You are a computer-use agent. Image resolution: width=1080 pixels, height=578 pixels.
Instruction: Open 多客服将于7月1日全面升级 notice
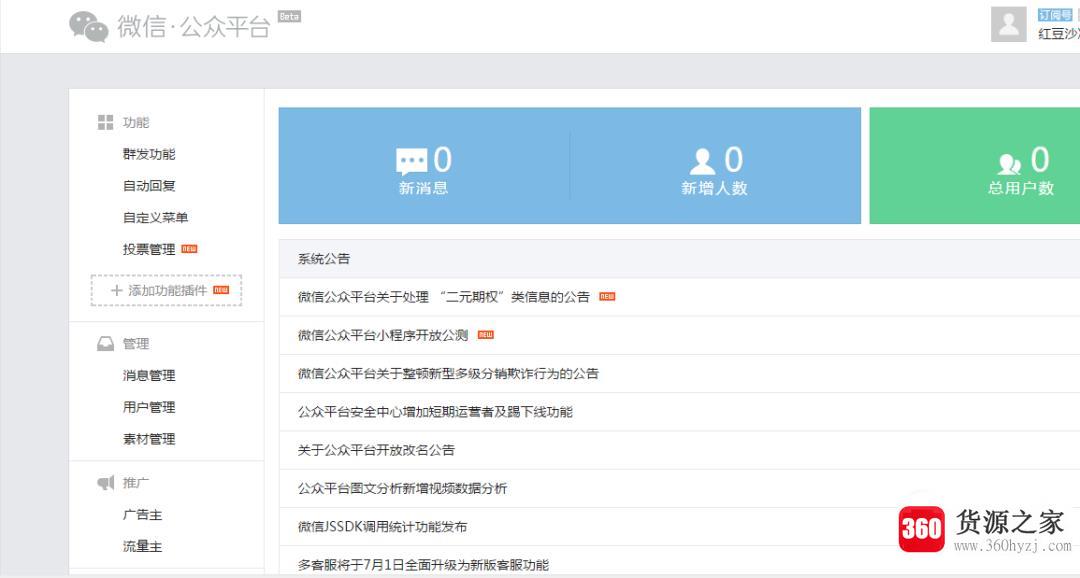coord(424,565)
